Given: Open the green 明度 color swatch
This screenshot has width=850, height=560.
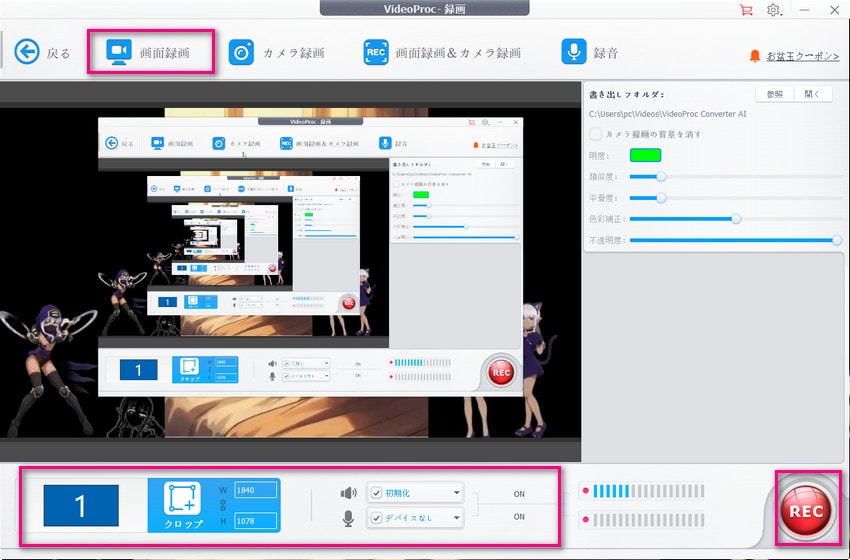Looking at the screenshot, I should 645,156.
